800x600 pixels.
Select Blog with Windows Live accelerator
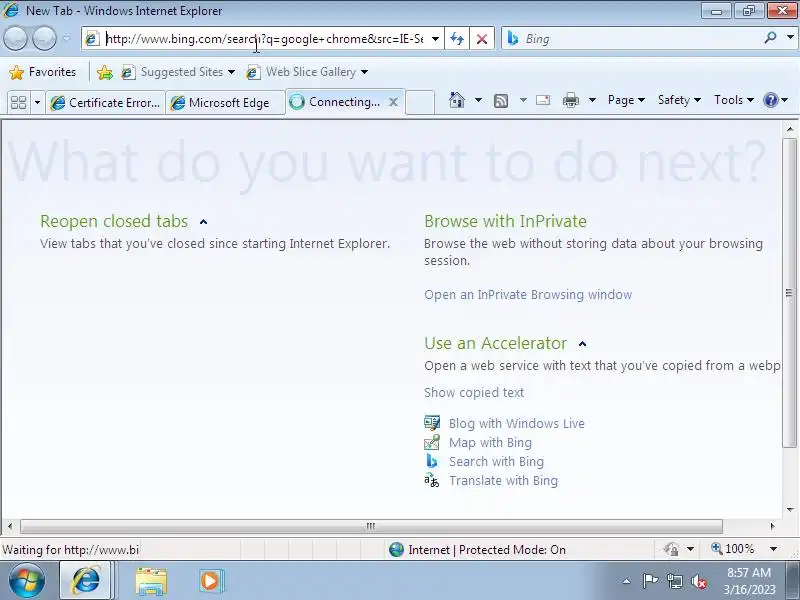[517, 423]
